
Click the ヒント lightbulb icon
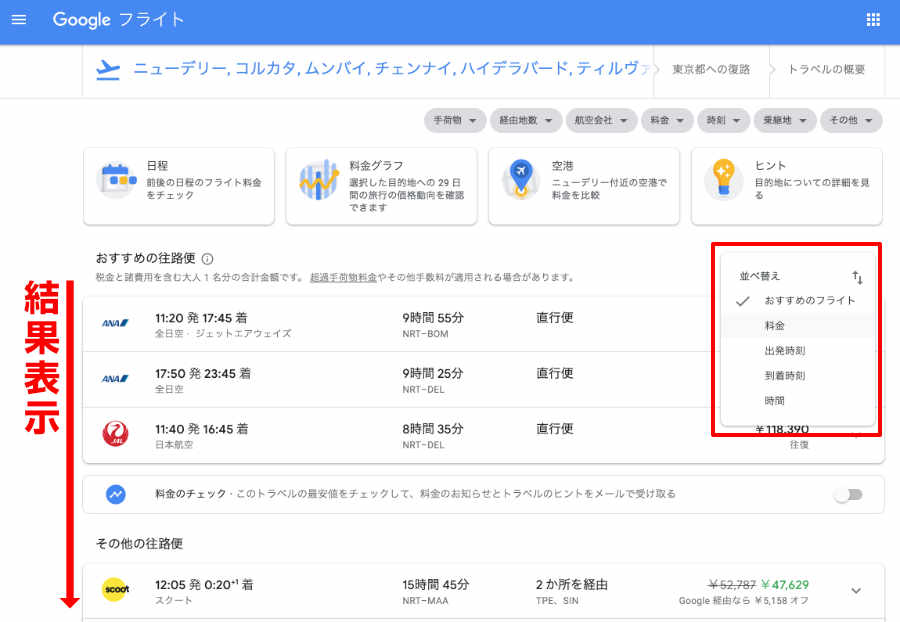(x=723, y=180)
